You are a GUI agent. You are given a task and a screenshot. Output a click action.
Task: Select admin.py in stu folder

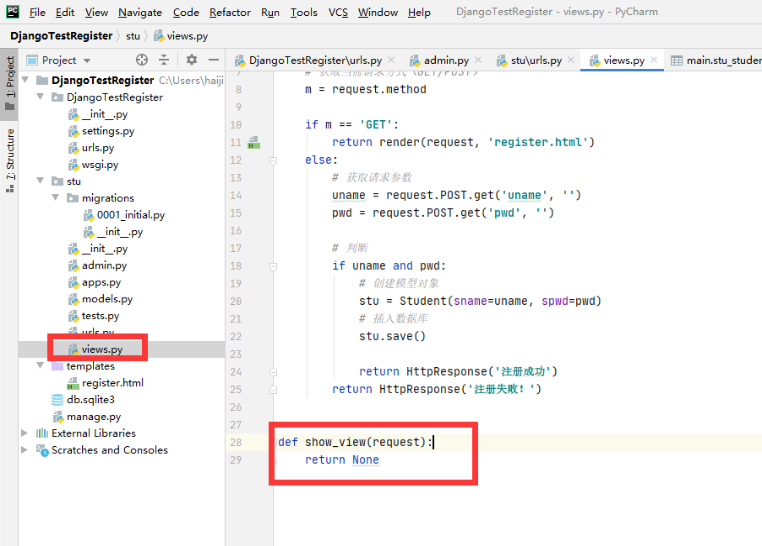tap(104, 265)
